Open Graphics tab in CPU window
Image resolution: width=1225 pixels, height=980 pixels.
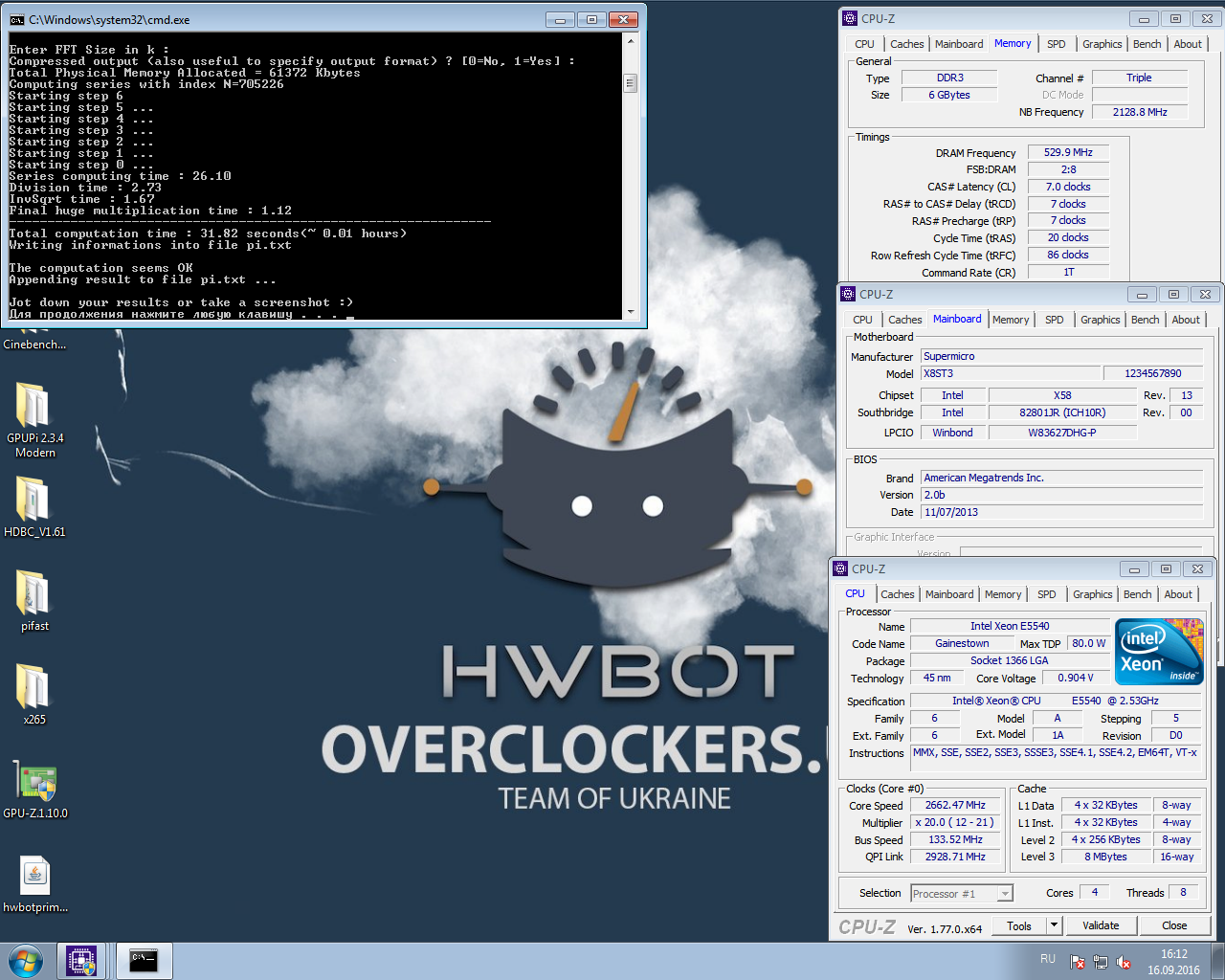click(1093, 594)
